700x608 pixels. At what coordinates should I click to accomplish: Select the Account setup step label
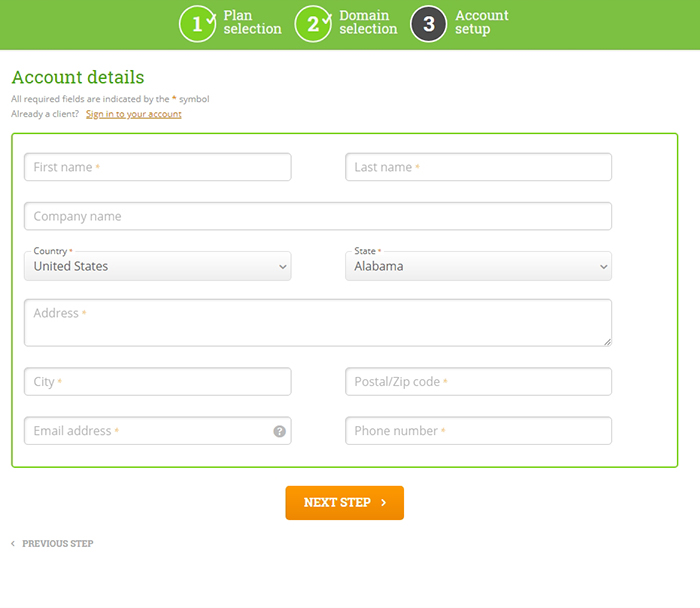(482, 22)
